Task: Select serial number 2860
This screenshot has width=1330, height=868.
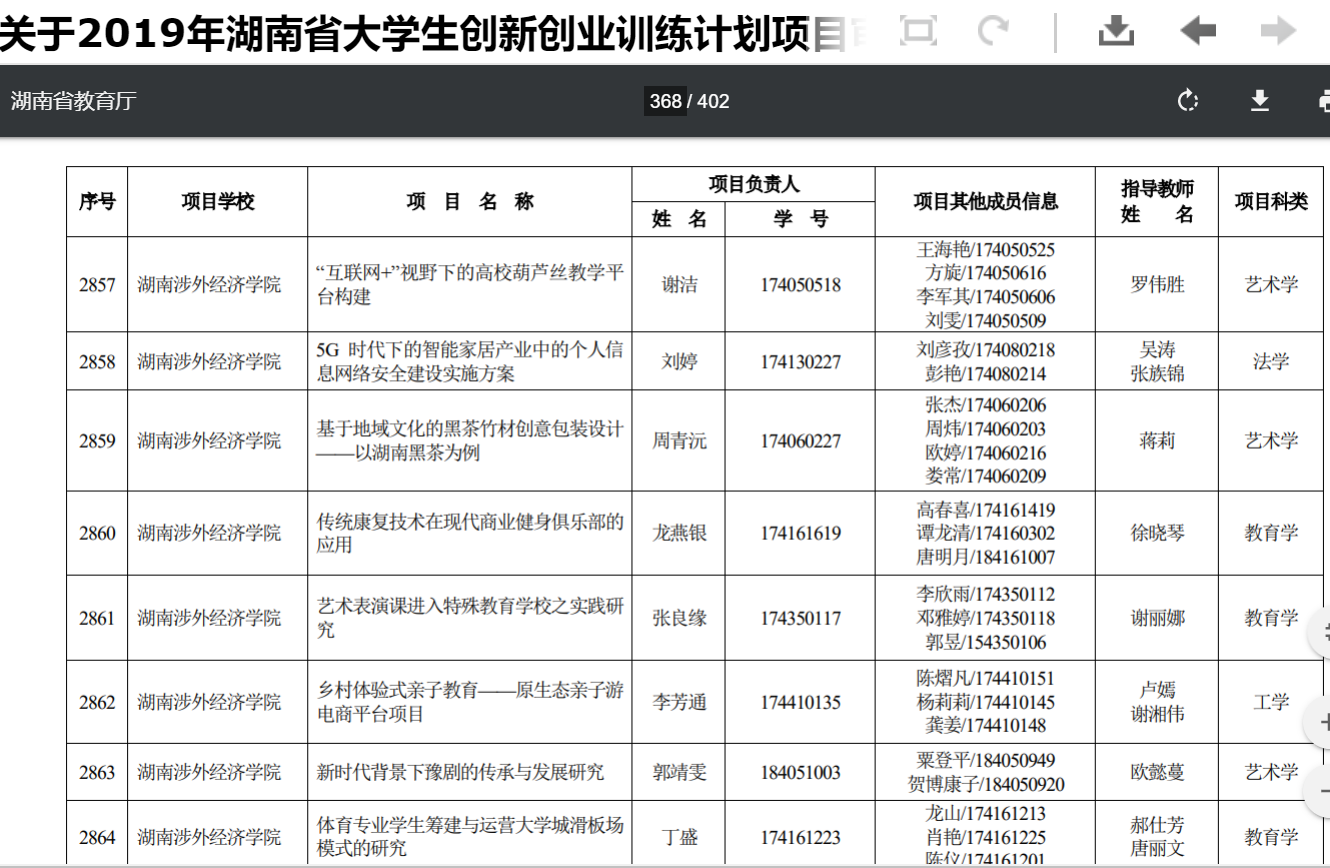Action: tap(97, 534)
